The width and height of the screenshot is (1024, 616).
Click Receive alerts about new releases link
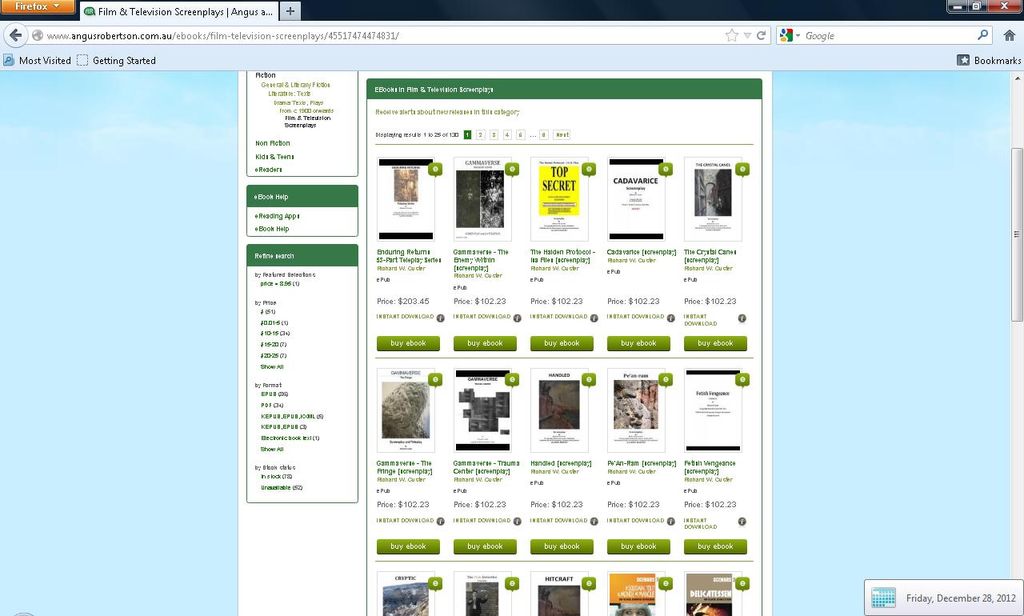[447, 112]
